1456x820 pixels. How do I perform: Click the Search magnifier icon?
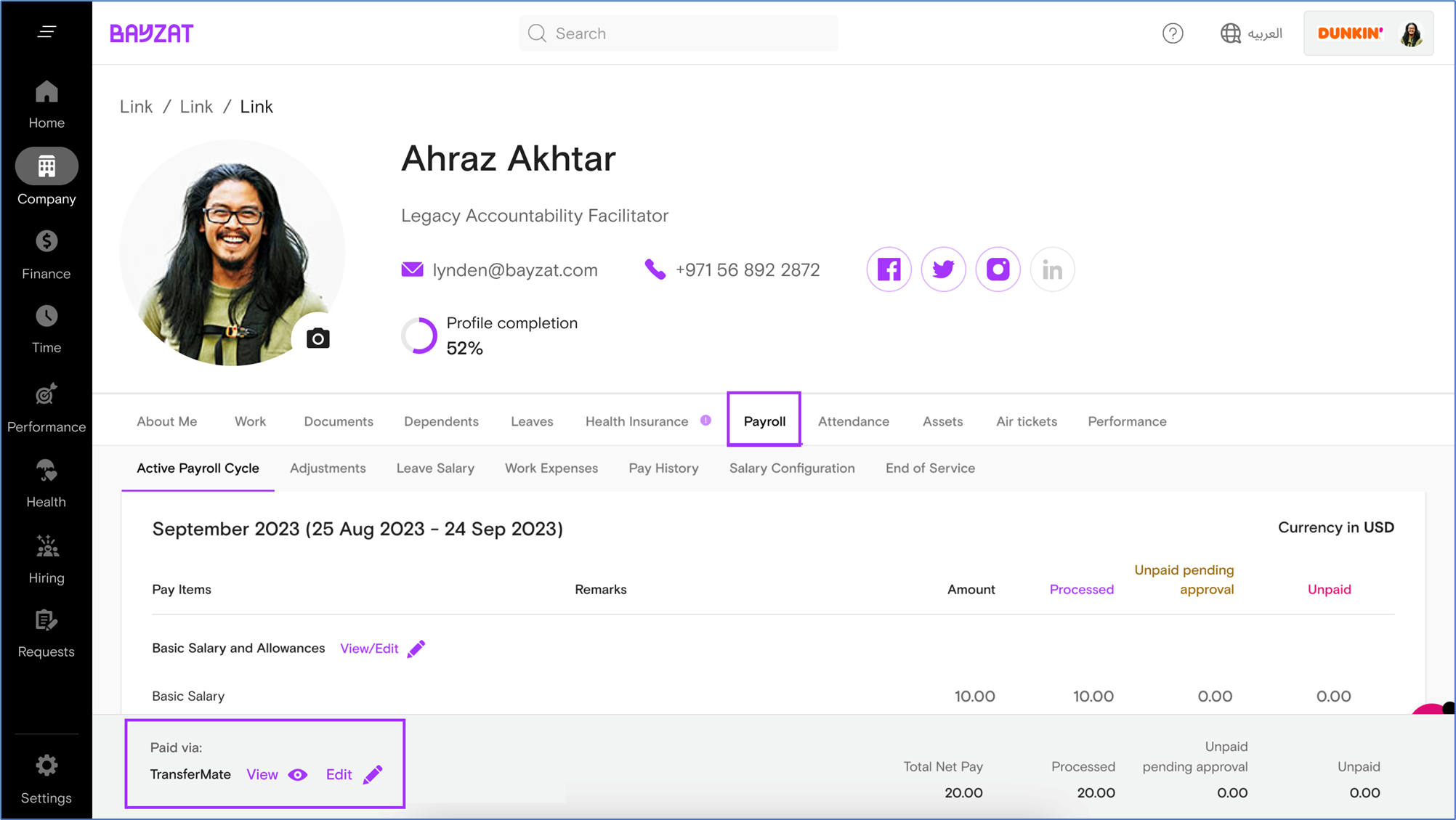point(537,33)
